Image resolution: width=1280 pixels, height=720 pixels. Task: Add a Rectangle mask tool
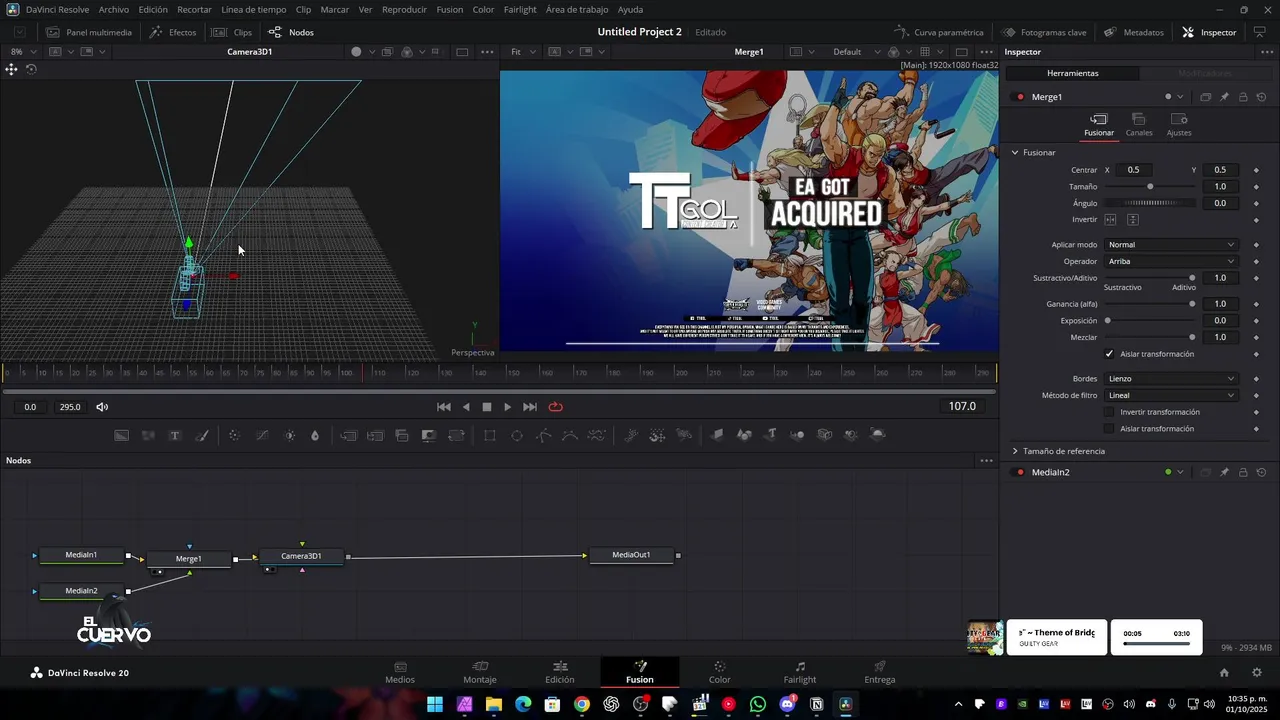coord(490,435)
